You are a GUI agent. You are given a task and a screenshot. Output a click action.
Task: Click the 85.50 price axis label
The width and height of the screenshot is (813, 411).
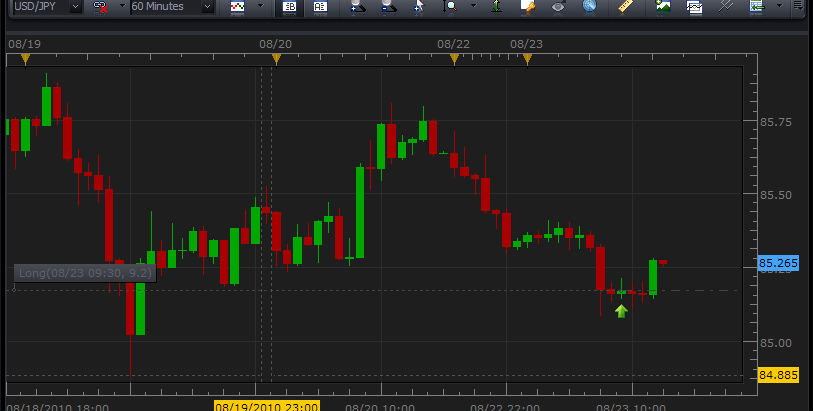776,195
